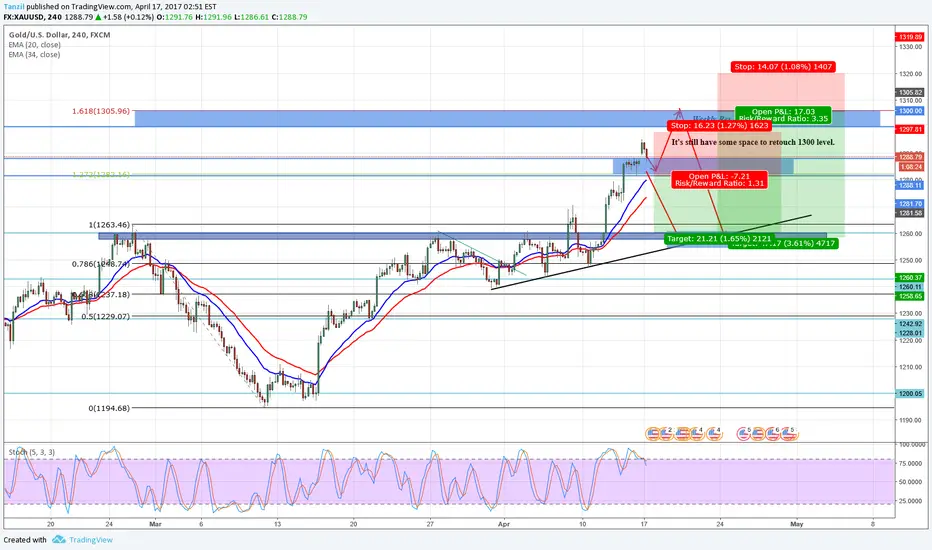Click the blue 1281.70 price axis tag
932x550 pixels.
pos(910,204)
